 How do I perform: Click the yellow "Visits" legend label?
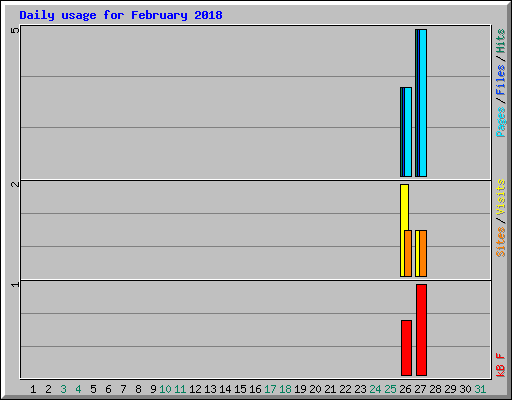tap(500, 197)
